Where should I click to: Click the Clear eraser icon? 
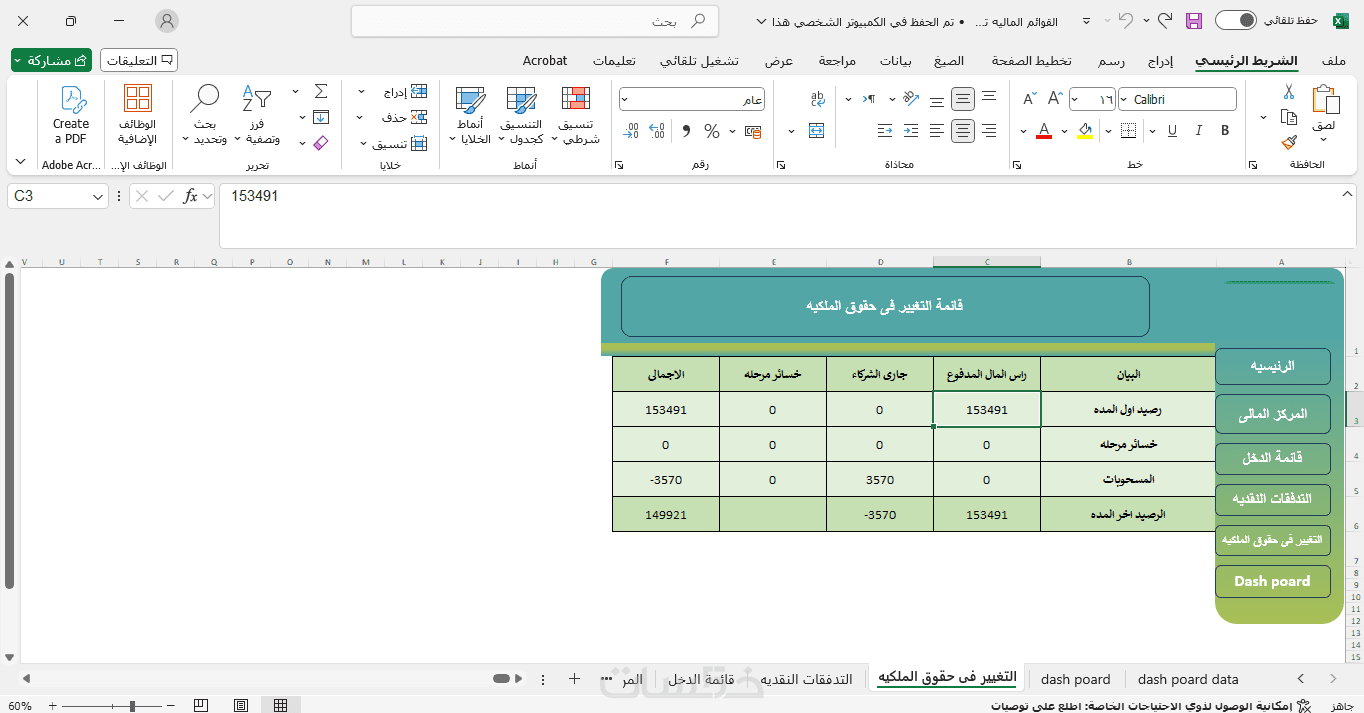tap(321, 143)
